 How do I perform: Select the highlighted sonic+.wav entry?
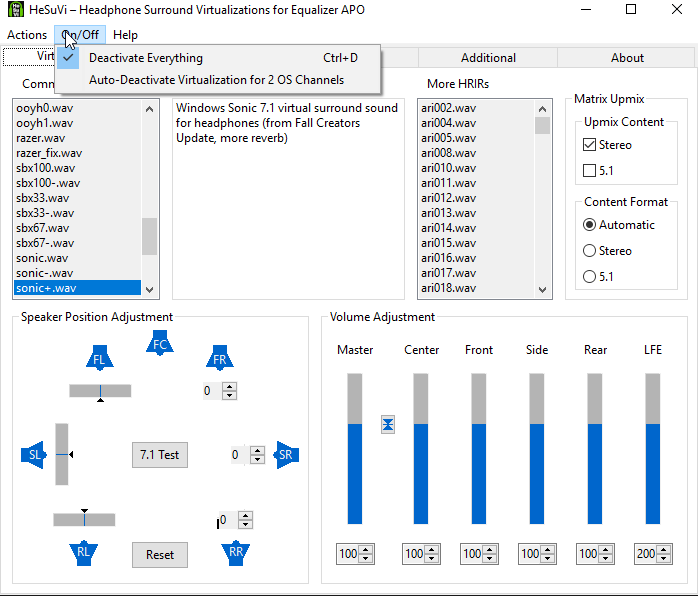coord(77,288)
